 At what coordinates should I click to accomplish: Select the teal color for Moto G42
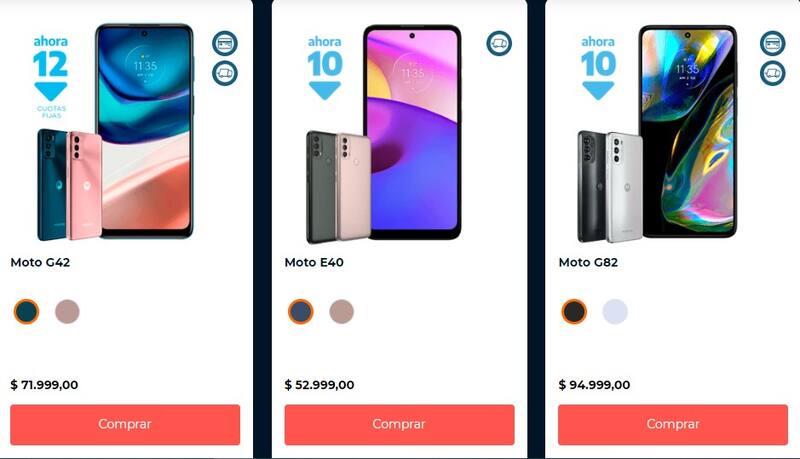pyautogui.click(x=27, y=312)
